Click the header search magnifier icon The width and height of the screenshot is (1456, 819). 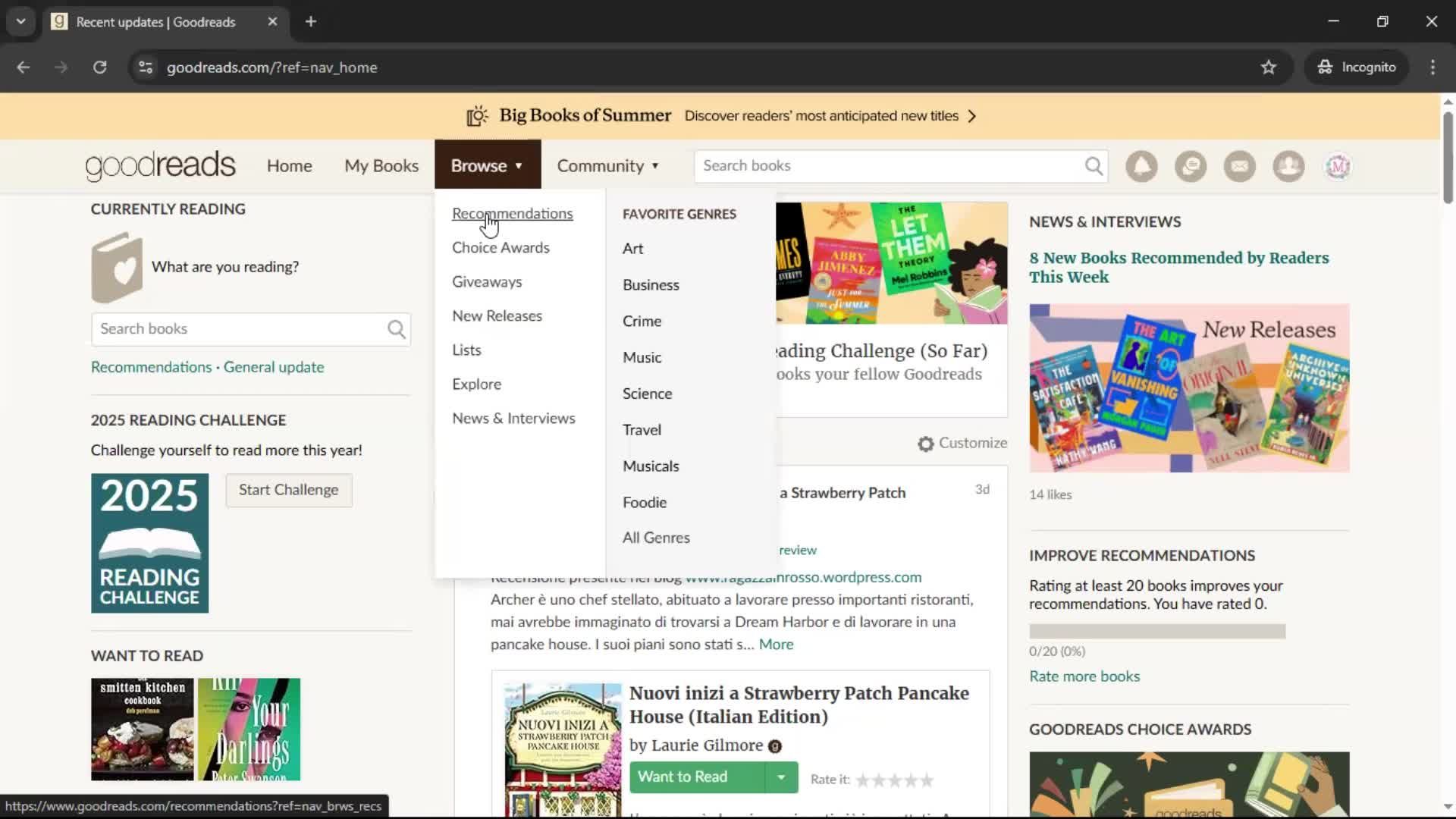point(1094,166)
